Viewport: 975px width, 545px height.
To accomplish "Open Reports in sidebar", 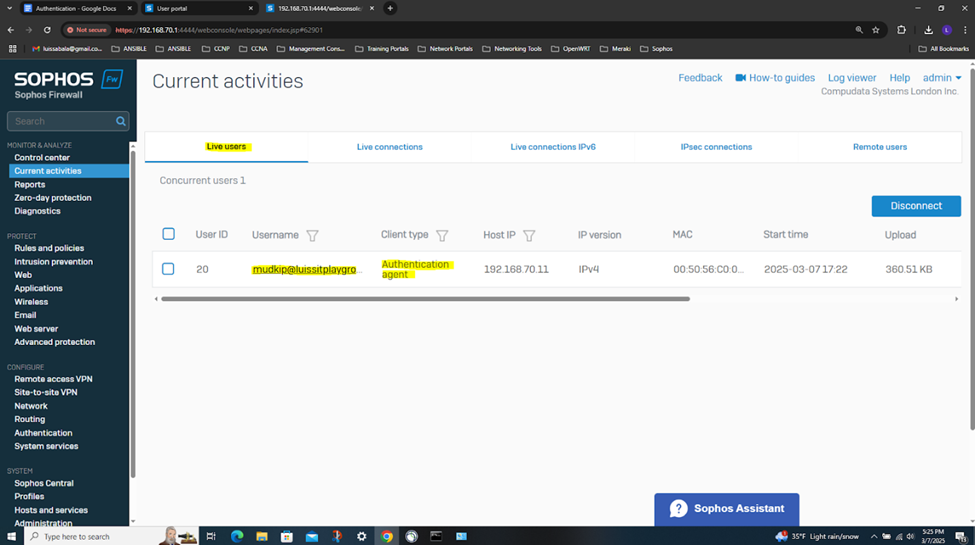I will pyautogui.click(x=30, y=185).
